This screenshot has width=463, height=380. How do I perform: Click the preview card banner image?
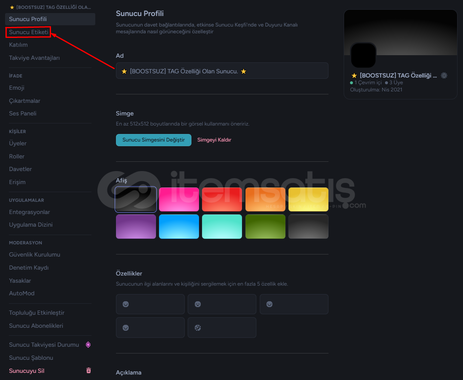pos(400,33)
